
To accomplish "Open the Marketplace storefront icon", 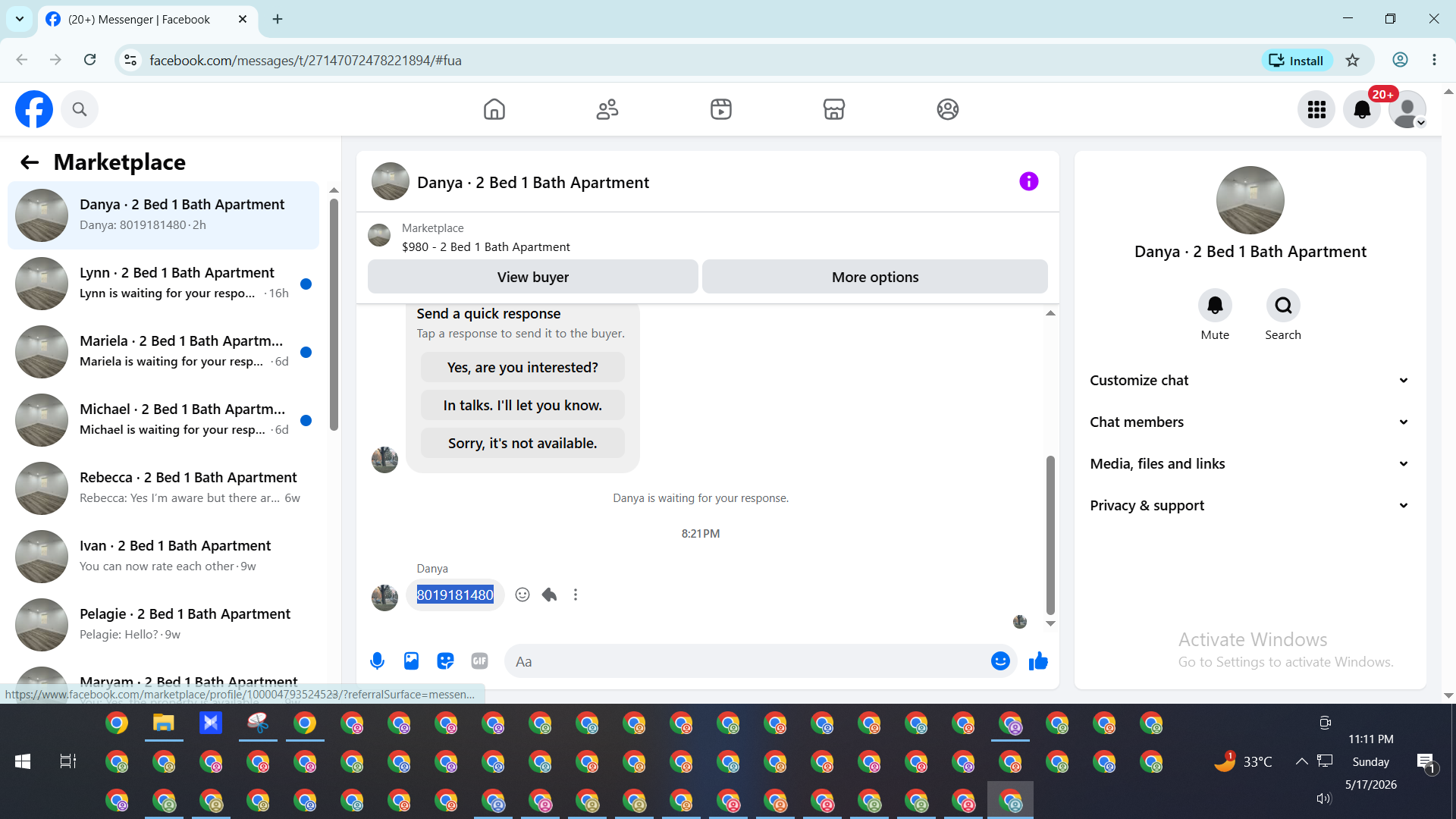I will (834, 109).
